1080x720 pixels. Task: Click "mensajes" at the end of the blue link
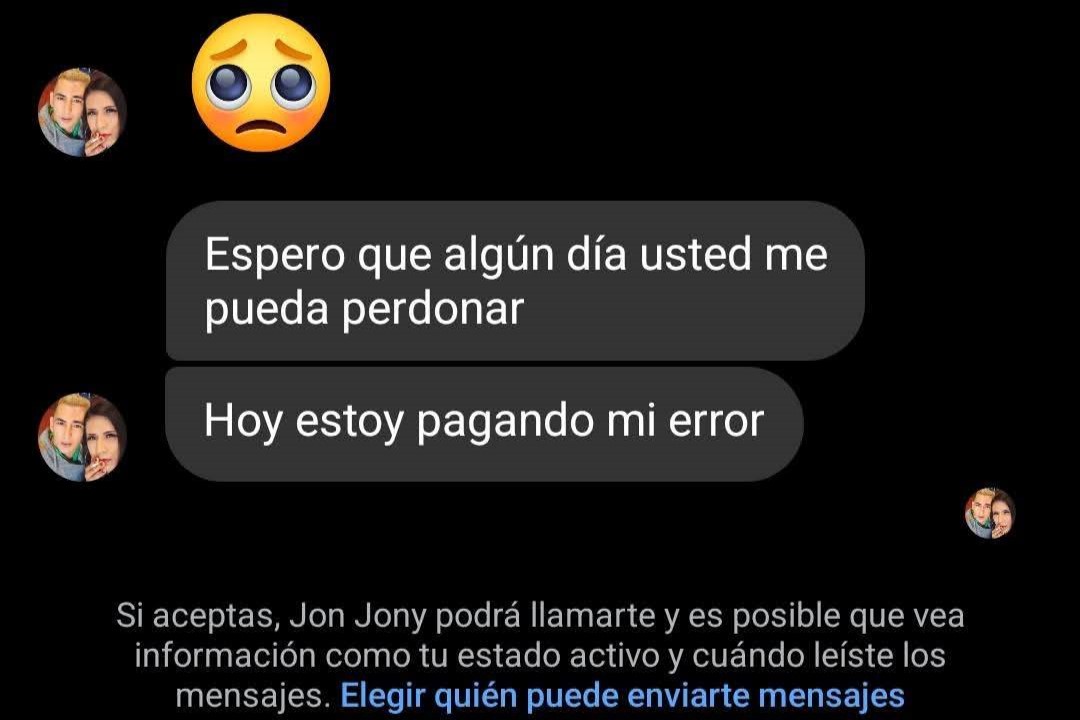pos(831,696)
